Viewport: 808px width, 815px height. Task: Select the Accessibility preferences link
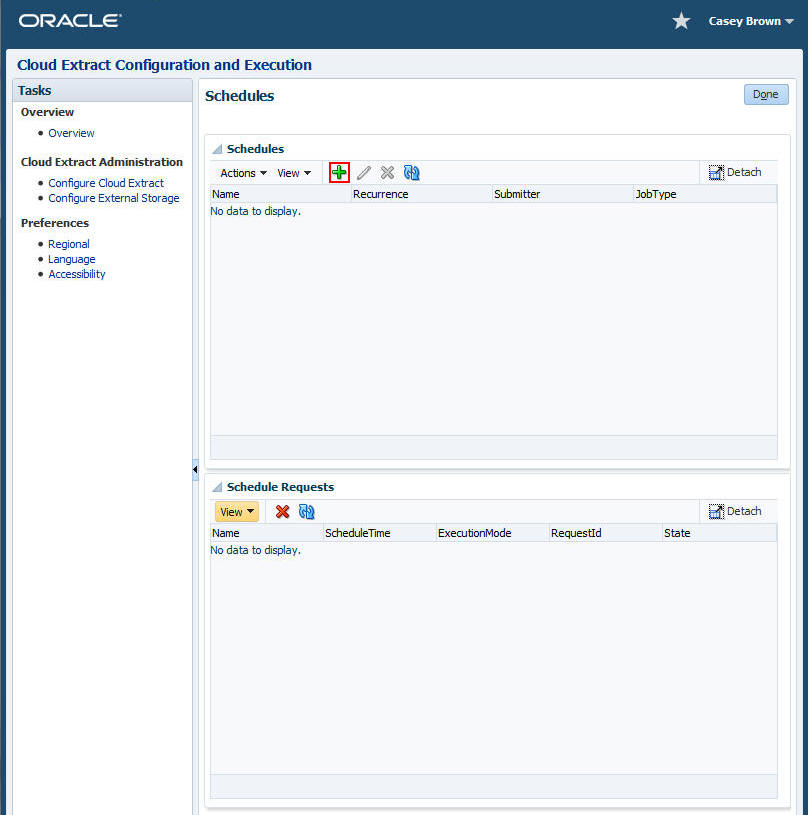tap(77, 274)
